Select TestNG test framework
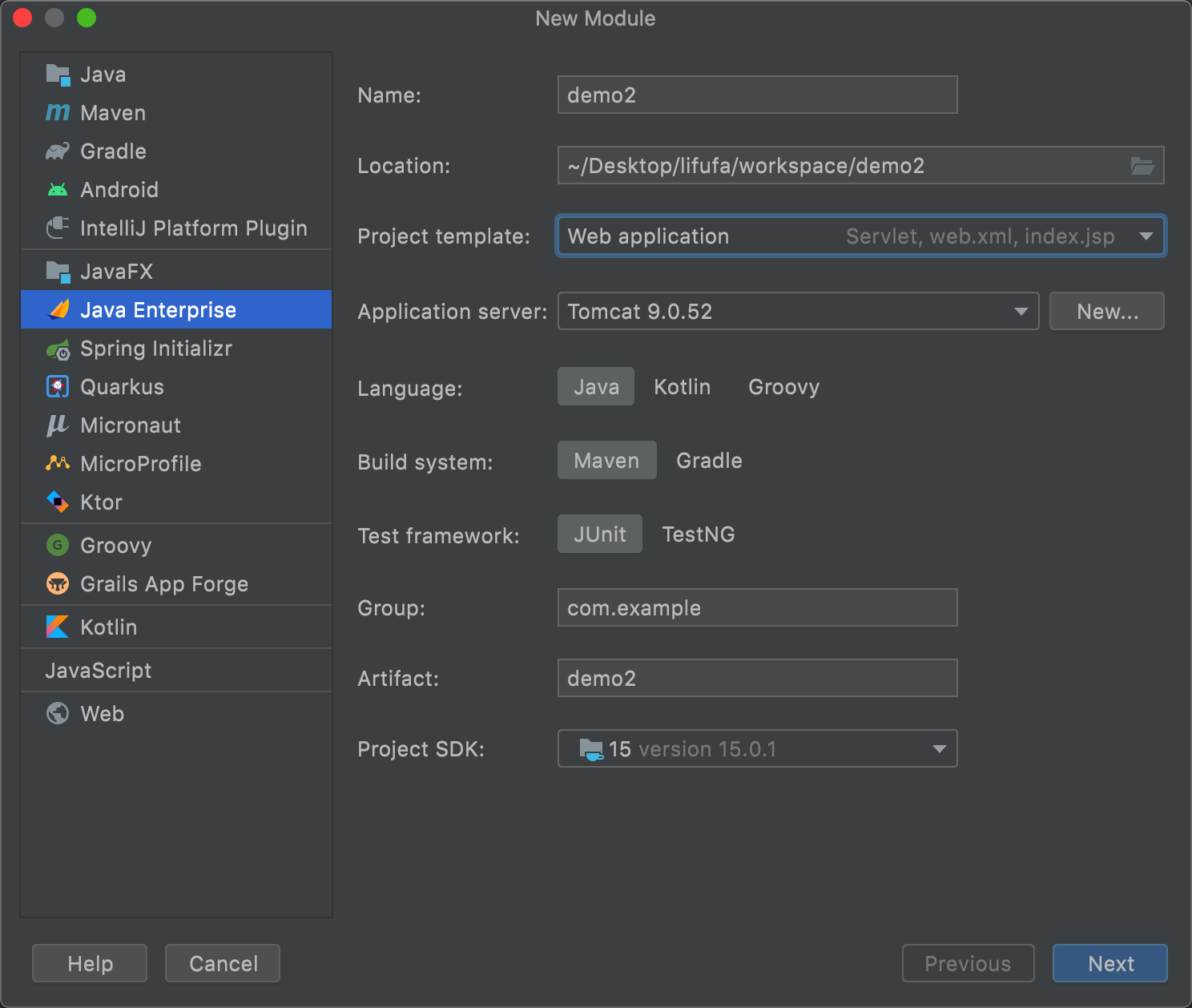The width and height of the screenshot is (1192, 1008). pos(699,534)
